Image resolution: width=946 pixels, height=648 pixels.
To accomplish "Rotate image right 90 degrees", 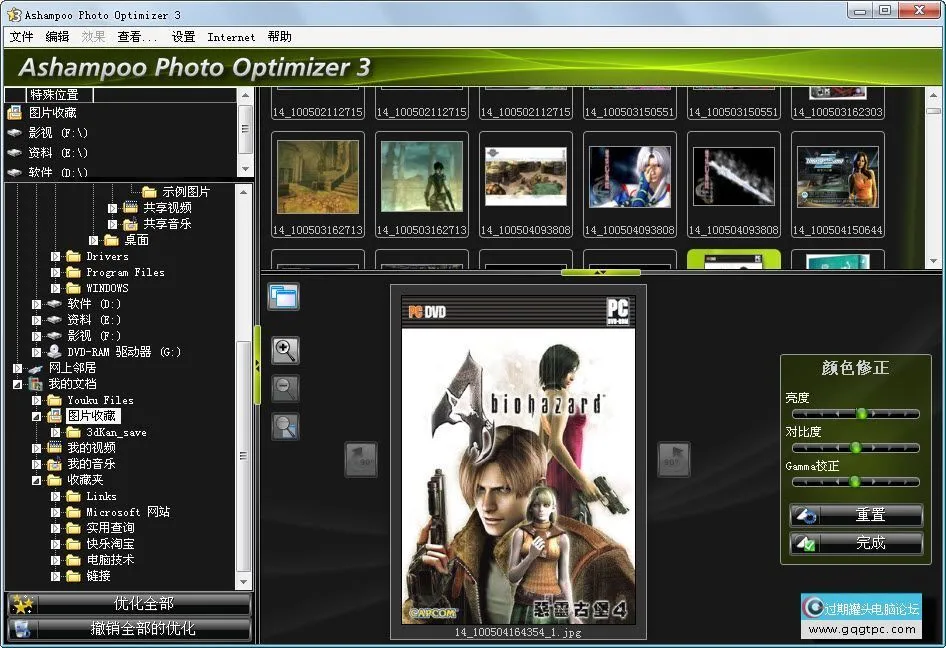I will [x=673, y=460].
